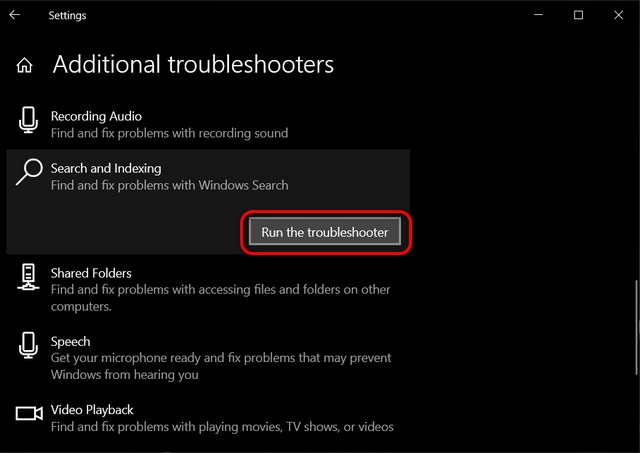Click 'Find and fix problems with recording sound' description

coord(169,133)
